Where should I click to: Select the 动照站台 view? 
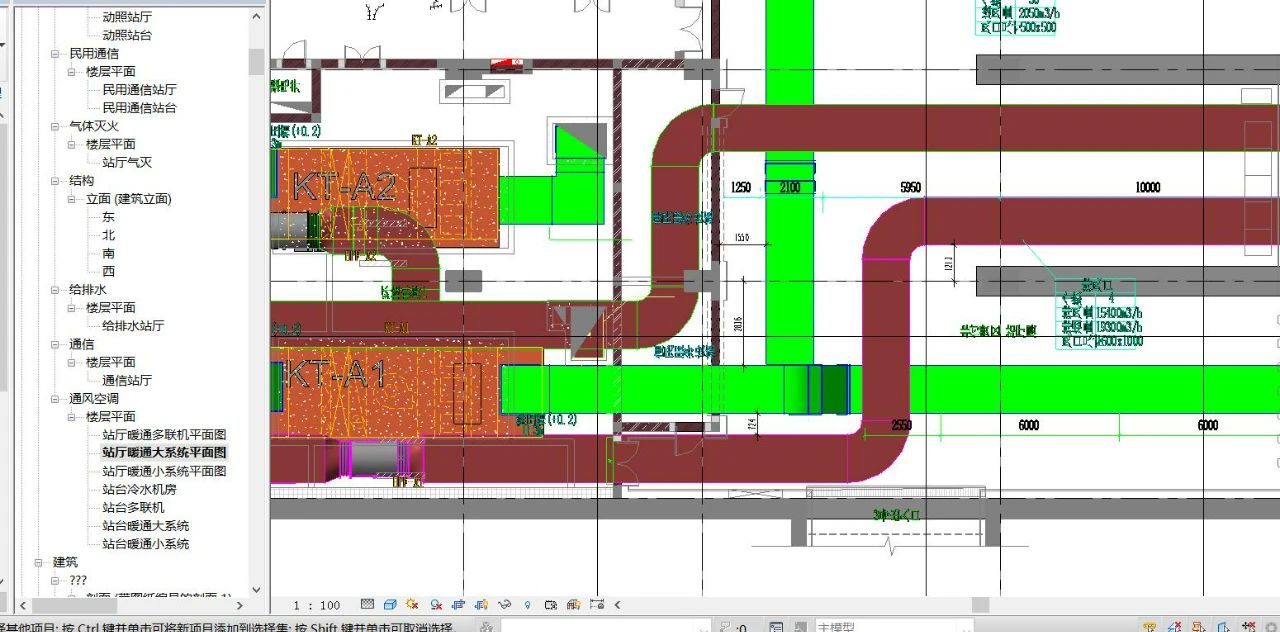[127, 35]
